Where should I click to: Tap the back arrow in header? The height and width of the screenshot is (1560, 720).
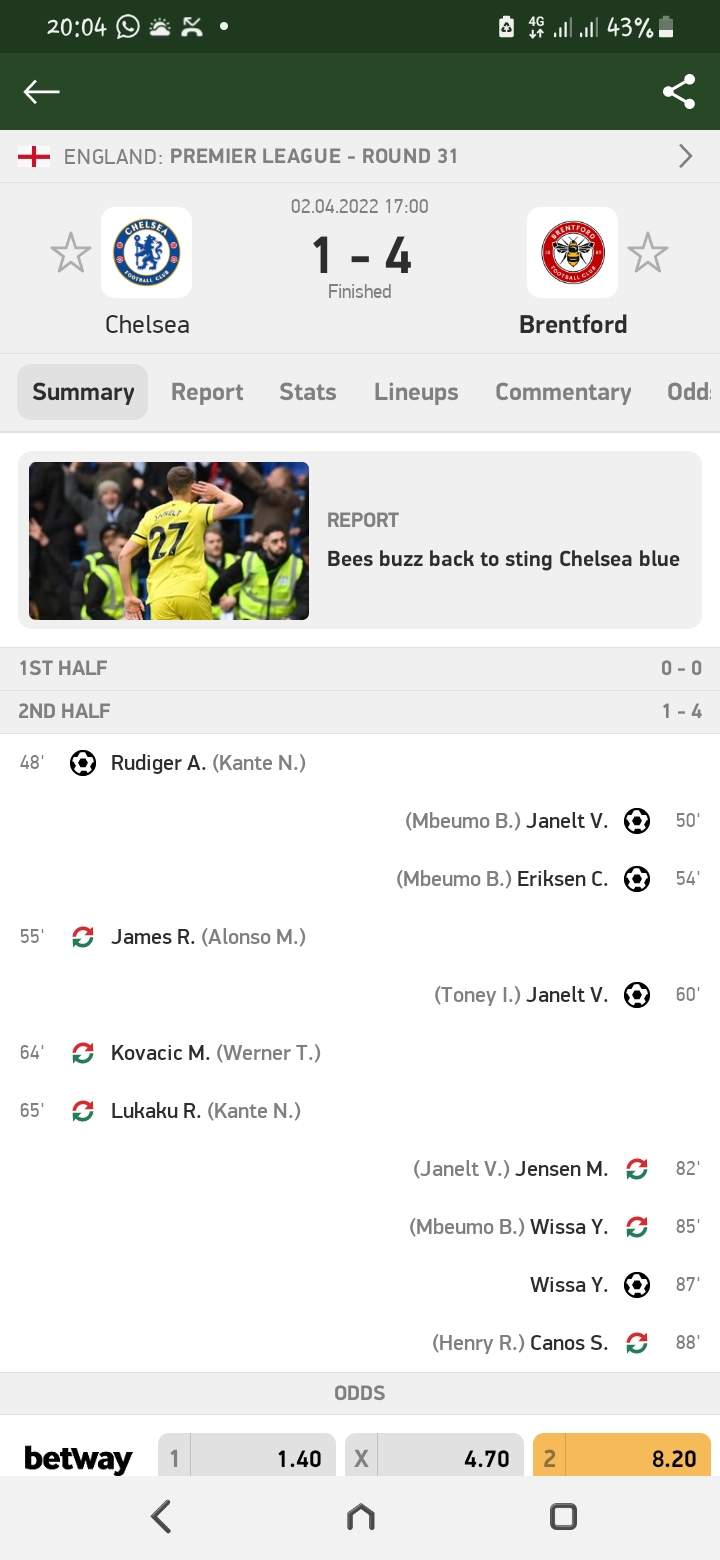(x=42, y=92)
